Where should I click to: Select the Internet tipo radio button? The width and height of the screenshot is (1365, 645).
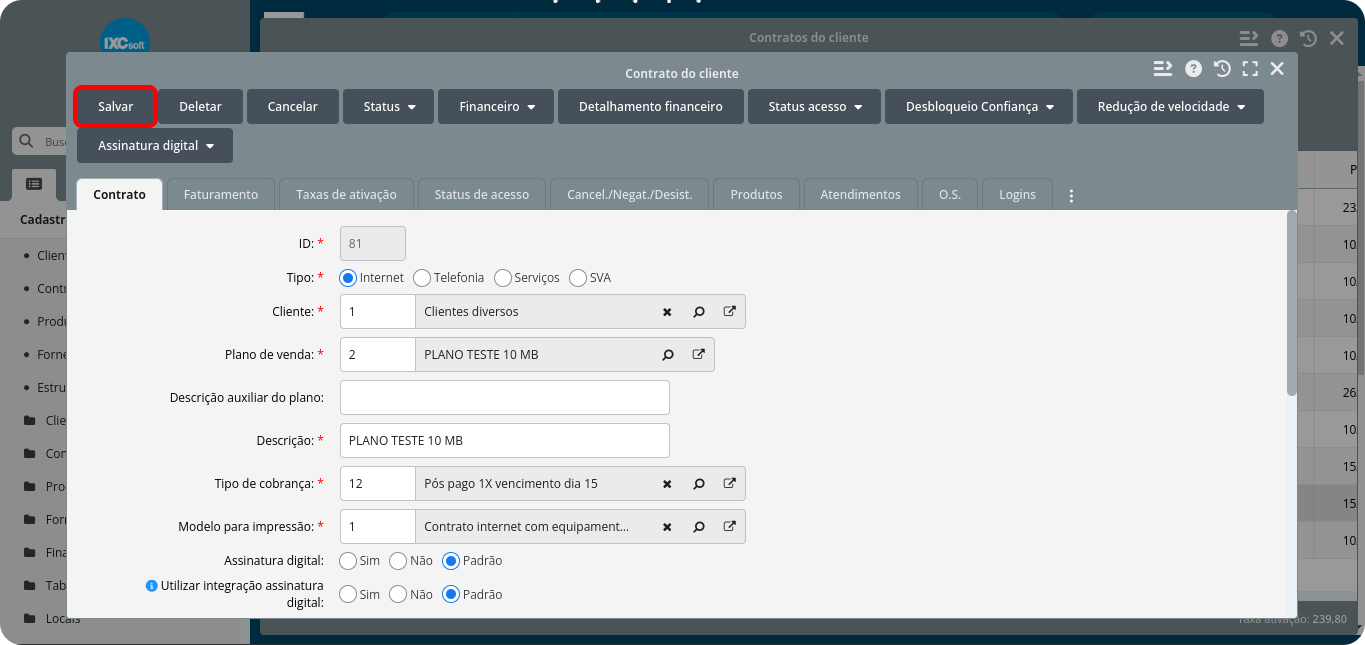[x=348, y=278]
